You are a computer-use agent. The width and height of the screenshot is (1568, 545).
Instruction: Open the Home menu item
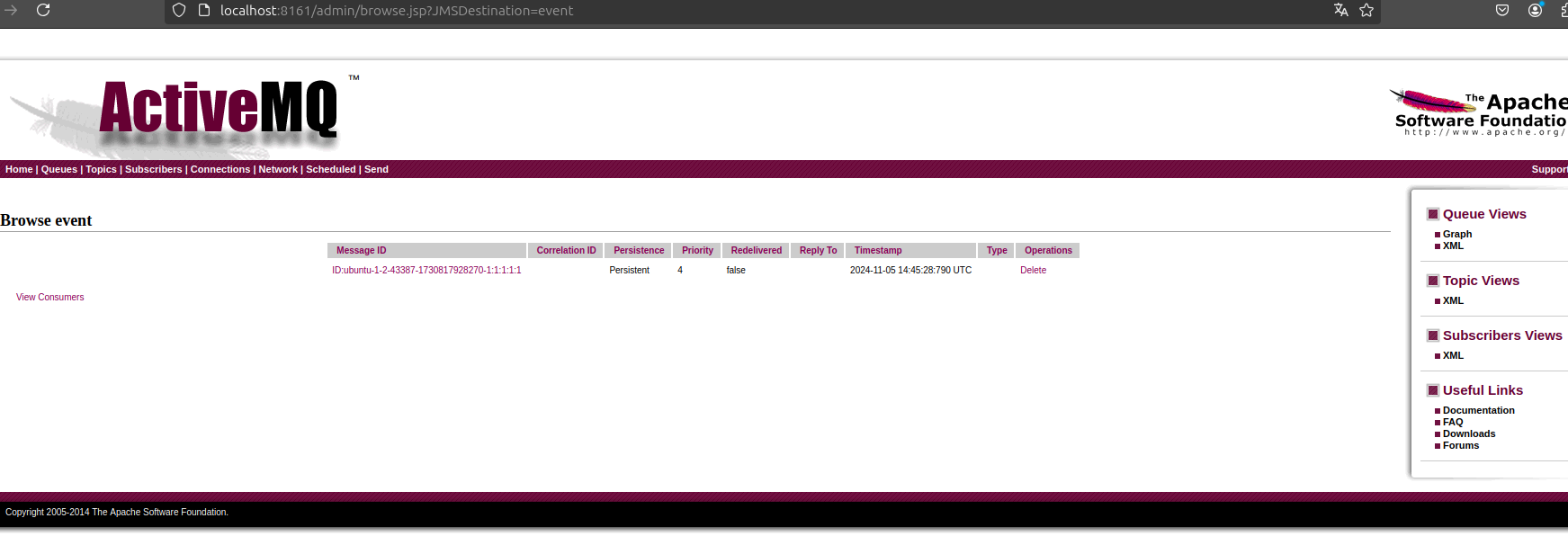[19, 169]
